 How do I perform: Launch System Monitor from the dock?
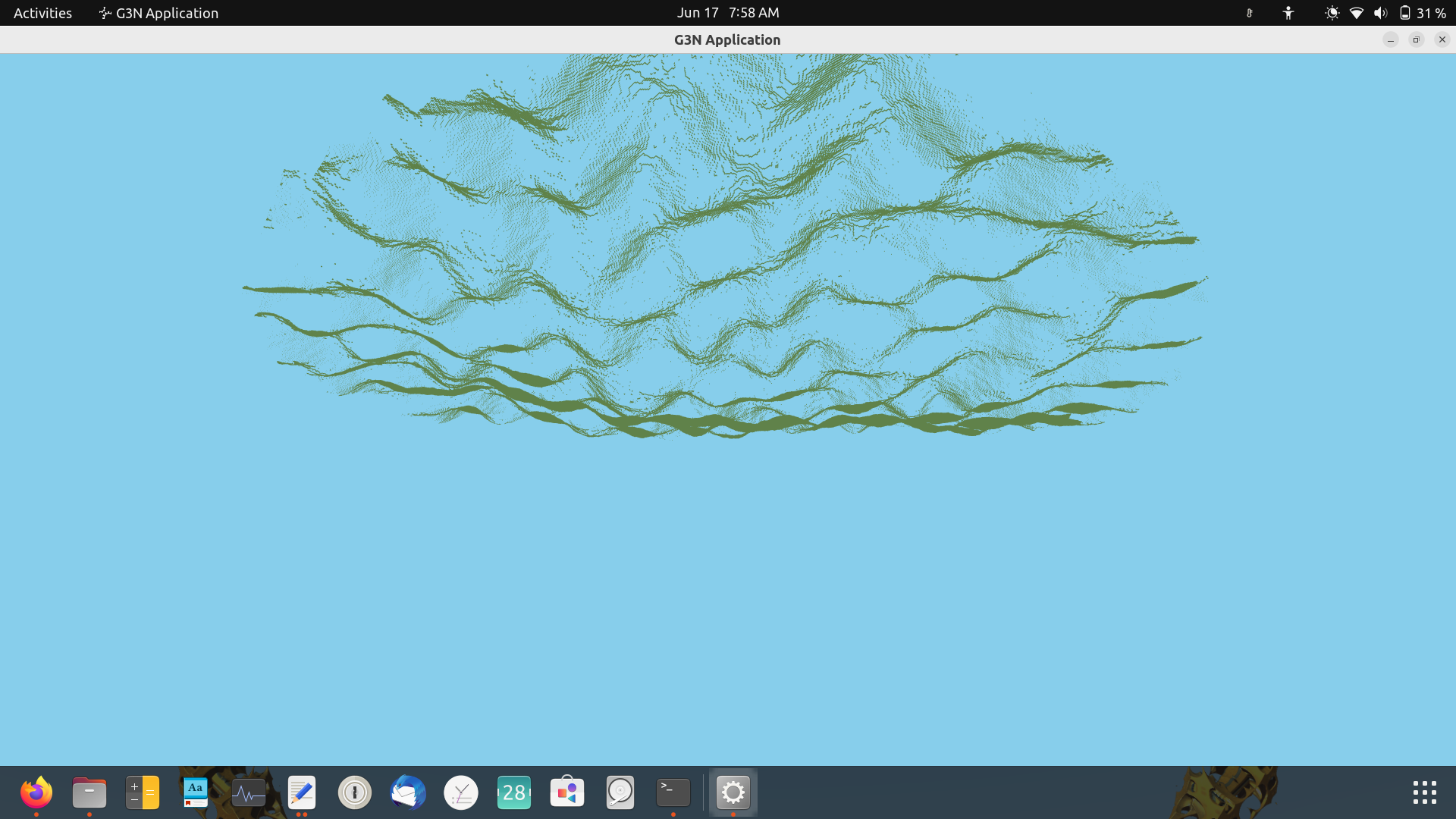tap(249, 793)
